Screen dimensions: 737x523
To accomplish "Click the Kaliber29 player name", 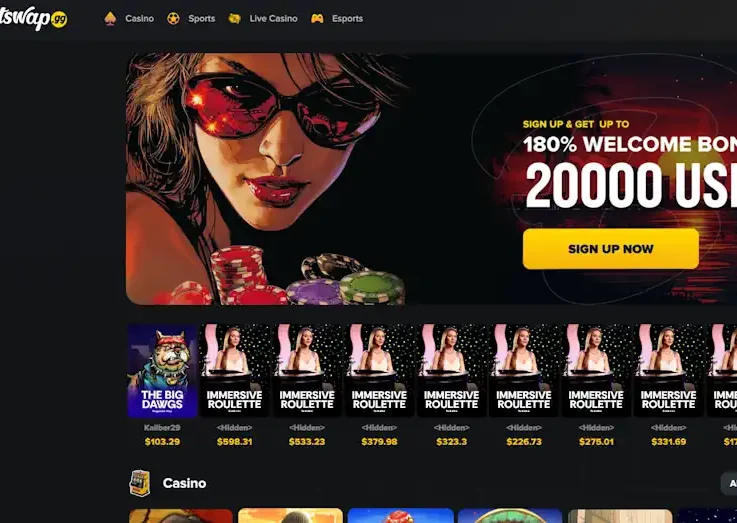I will coord(162,428).
